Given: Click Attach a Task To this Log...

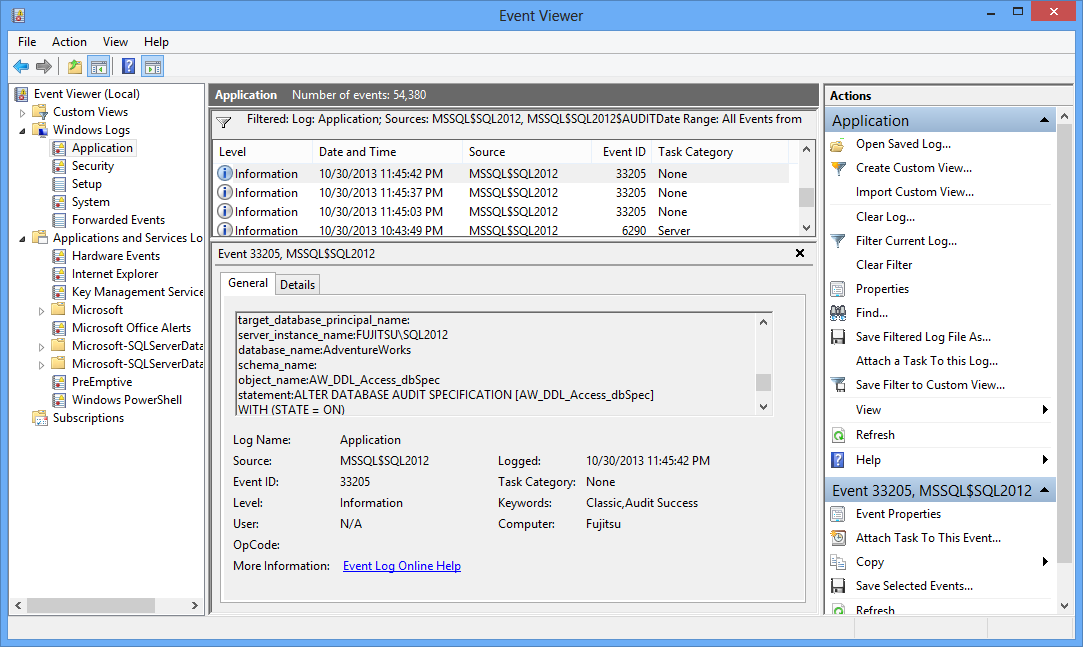Looking at the screenshot, I should point(926,361).
